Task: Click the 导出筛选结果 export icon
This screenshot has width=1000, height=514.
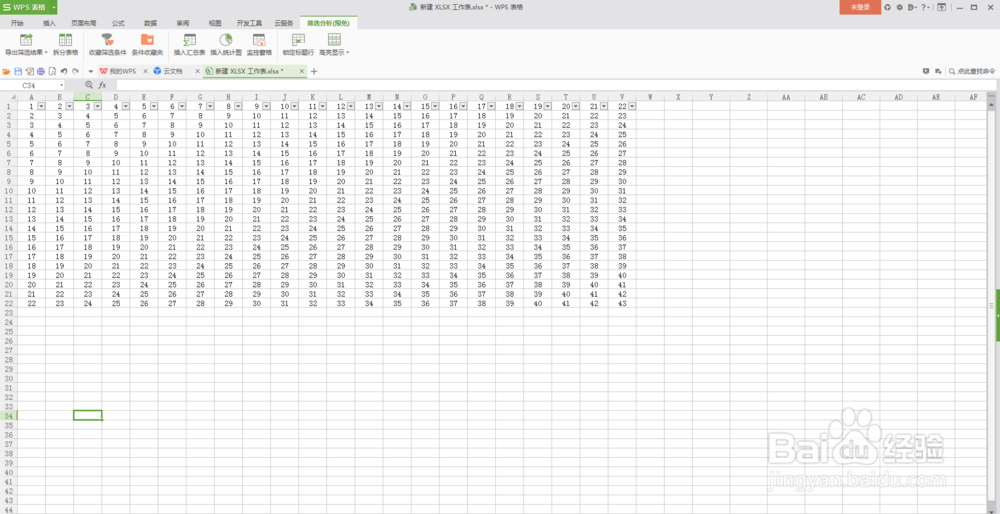Action: click(x=26, y=40)
